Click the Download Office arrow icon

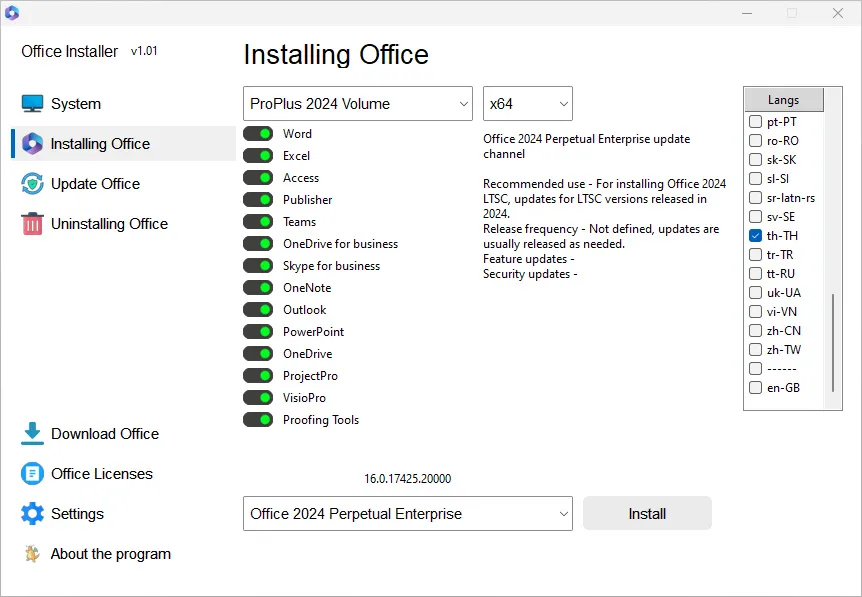pyautogui.click(x=32, y=433)
